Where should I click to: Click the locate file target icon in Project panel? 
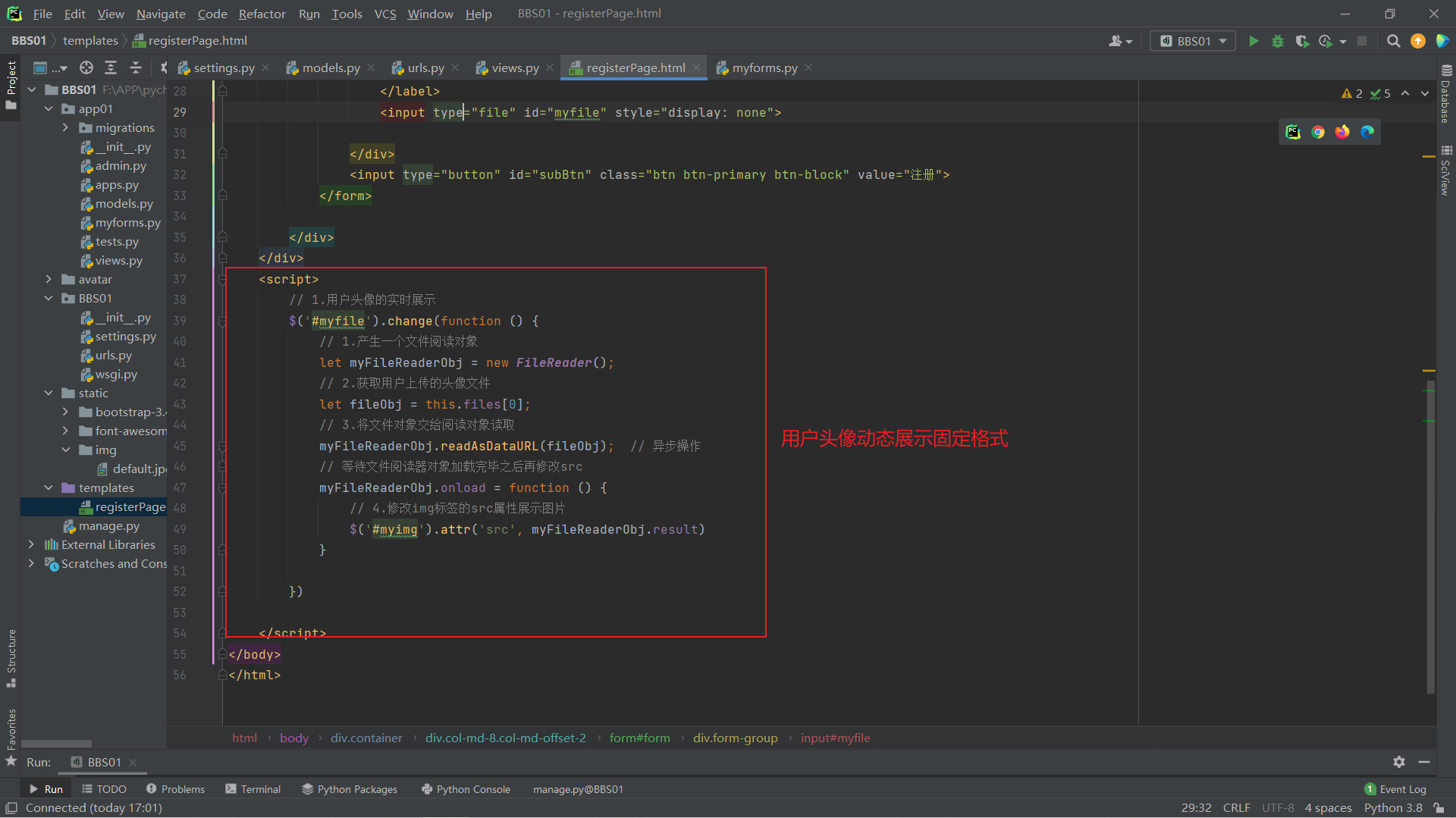coord(86,68)
